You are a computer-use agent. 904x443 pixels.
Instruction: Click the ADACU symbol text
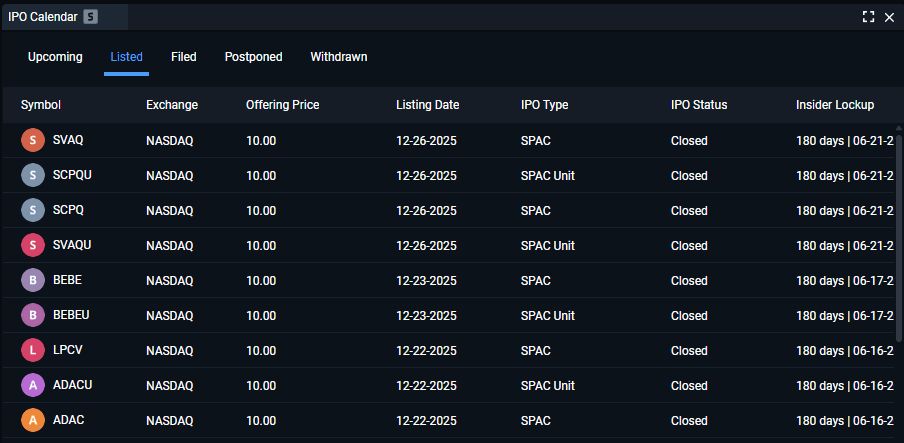click(73, 385)
